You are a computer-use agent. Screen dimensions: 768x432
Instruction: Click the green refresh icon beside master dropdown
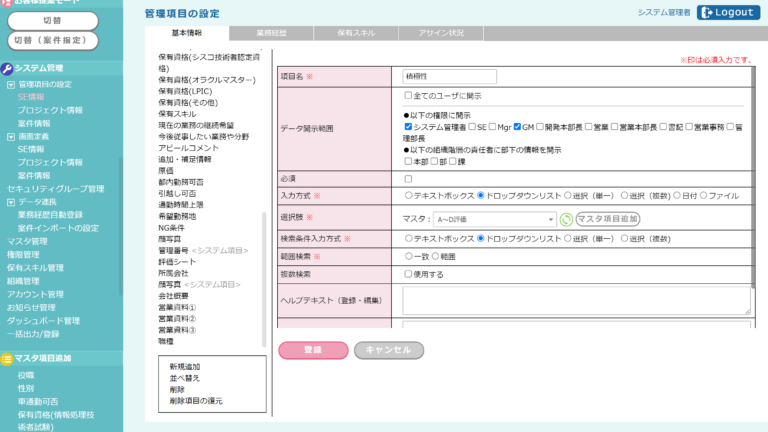pos(566,219)
